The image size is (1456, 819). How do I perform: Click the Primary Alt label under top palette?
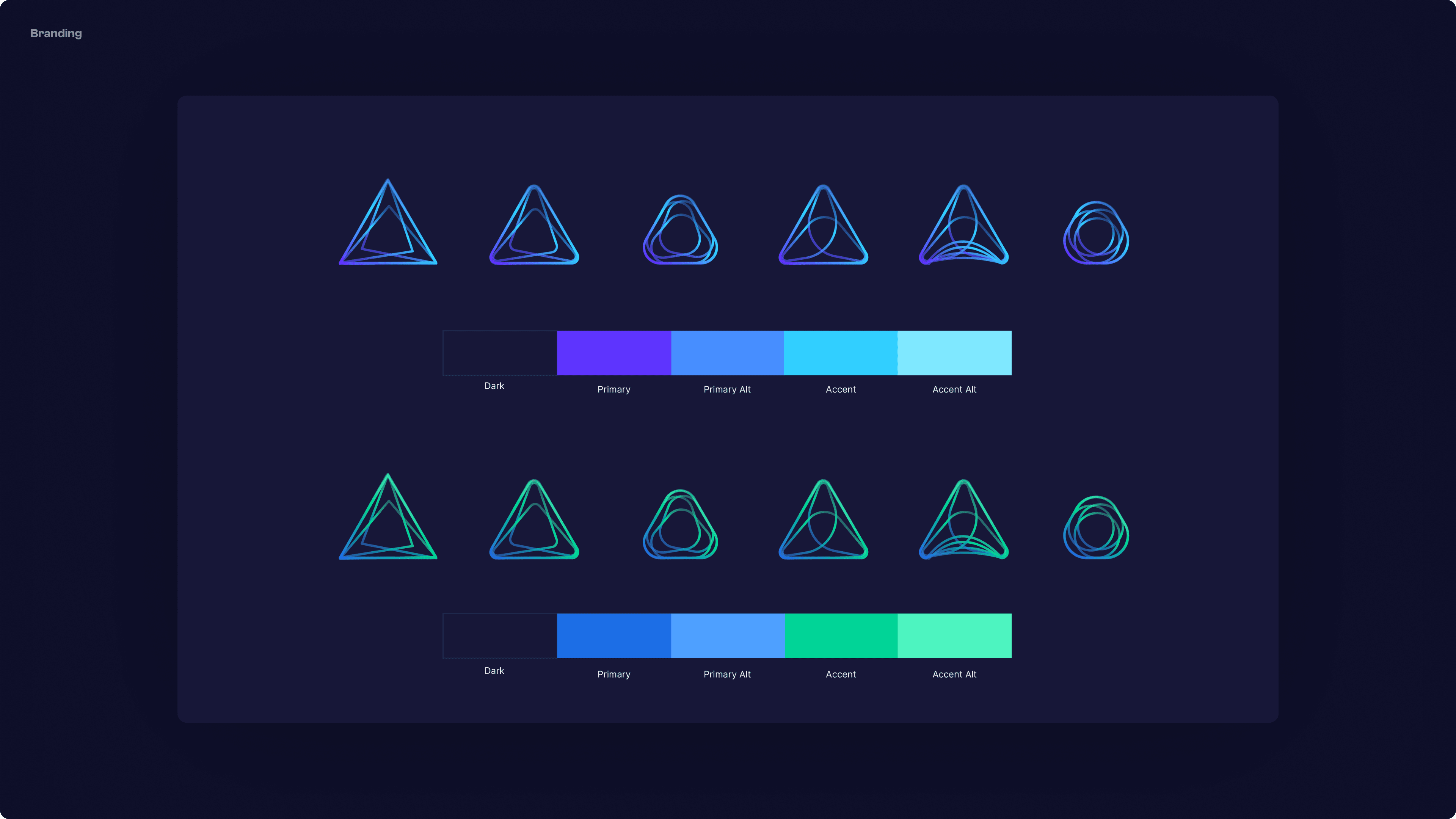point(727,389)
